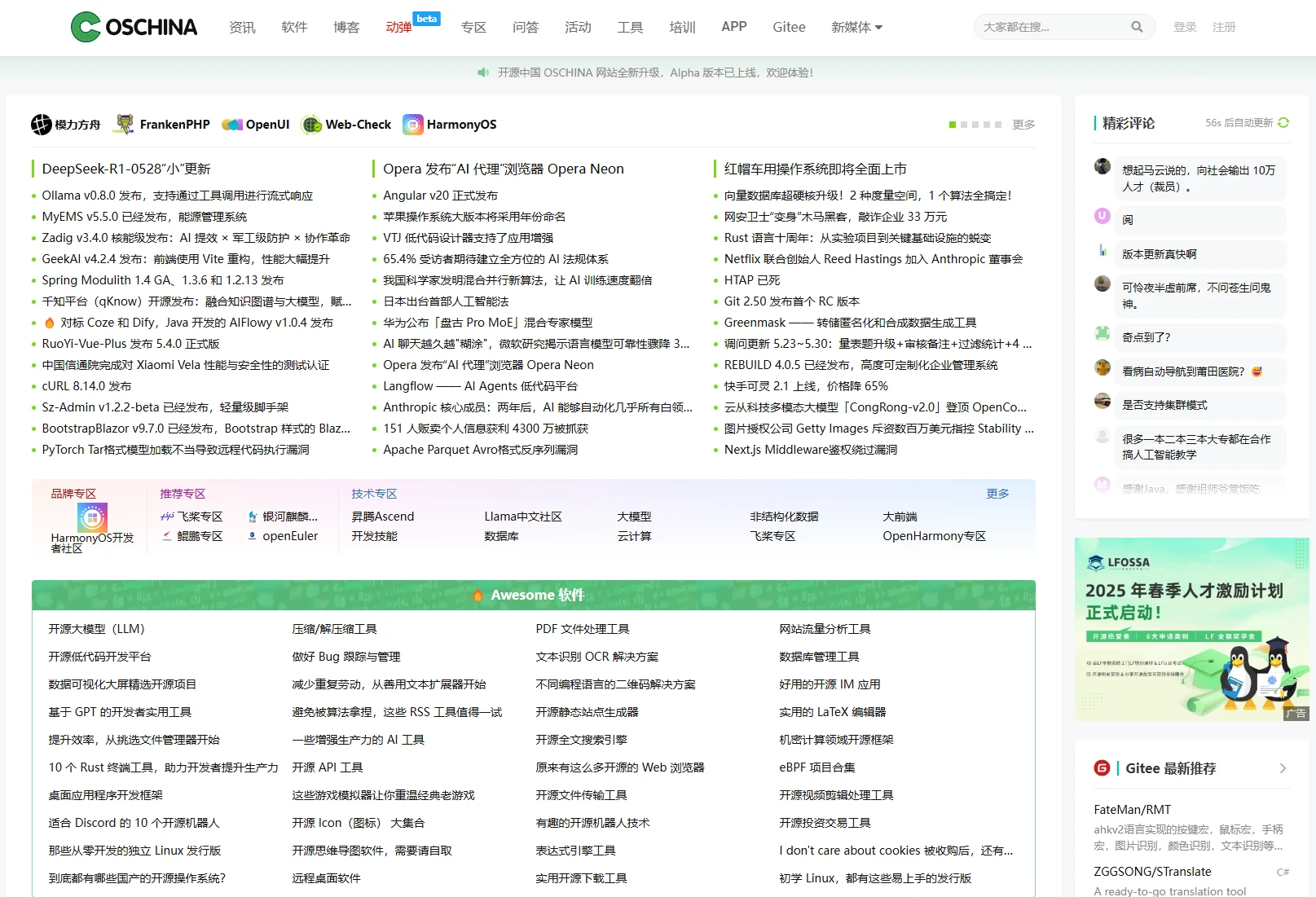The height and width of the screenshot is (897, 1316).
Task: Open the OpenUI featured item icon
Action: coord(231,124)
